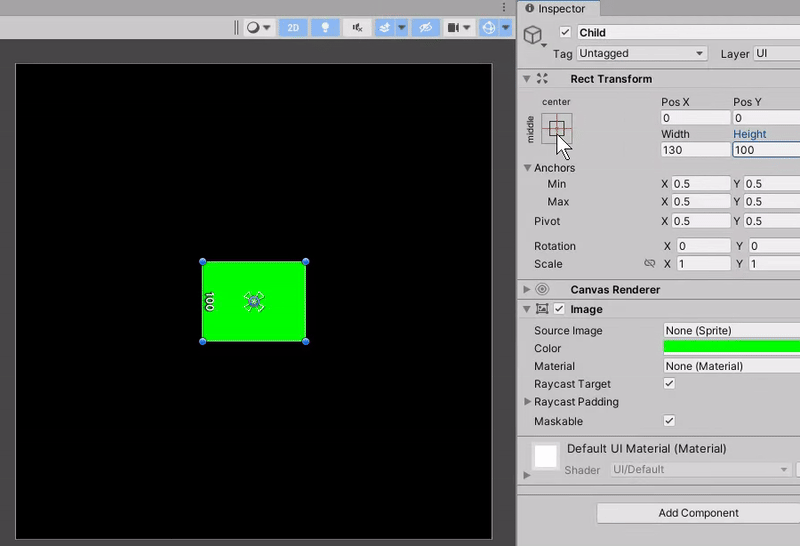The height and width of the screenshot is (546, 800).
Task: Click the pivot gizmo in the green rect
Action: 254,302
